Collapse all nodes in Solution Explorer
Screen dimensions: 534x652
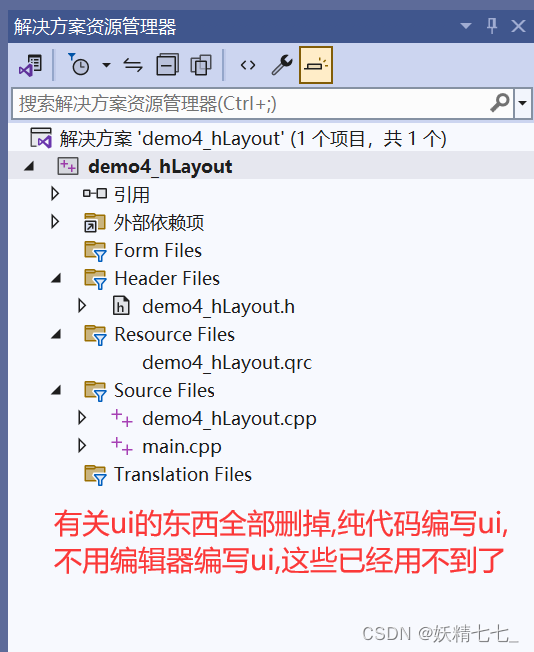coord(167,65)
